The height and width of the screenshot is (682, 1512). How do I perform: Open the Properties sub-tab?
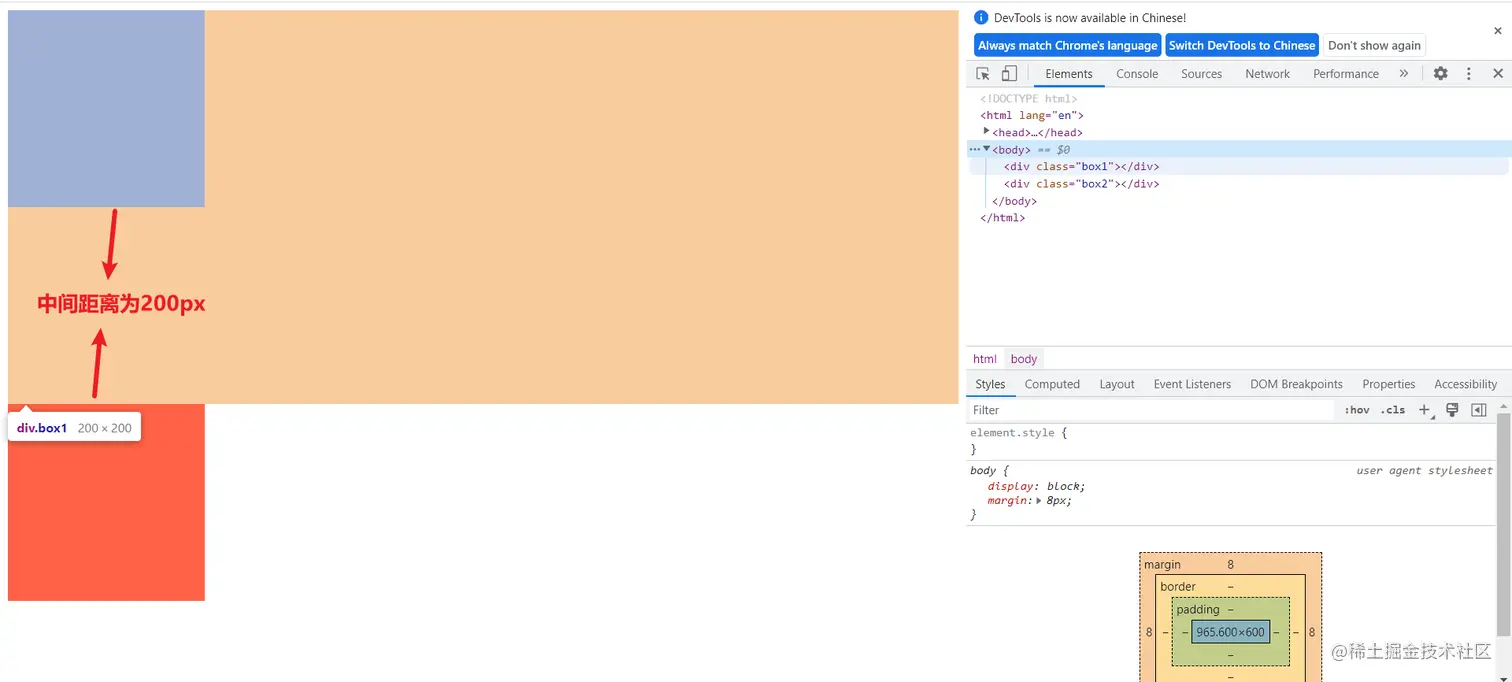[1388, 384]
